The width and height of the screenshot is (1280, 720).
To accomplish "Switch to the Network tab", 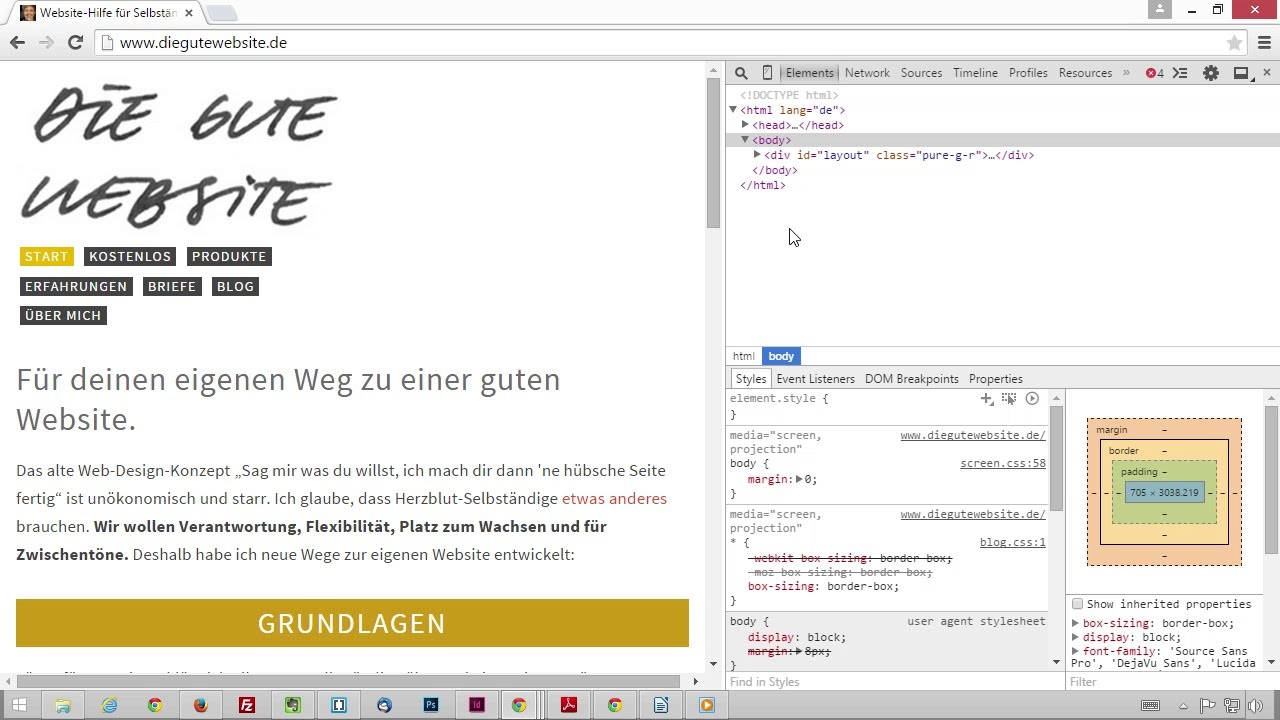I will coord(867,73).
